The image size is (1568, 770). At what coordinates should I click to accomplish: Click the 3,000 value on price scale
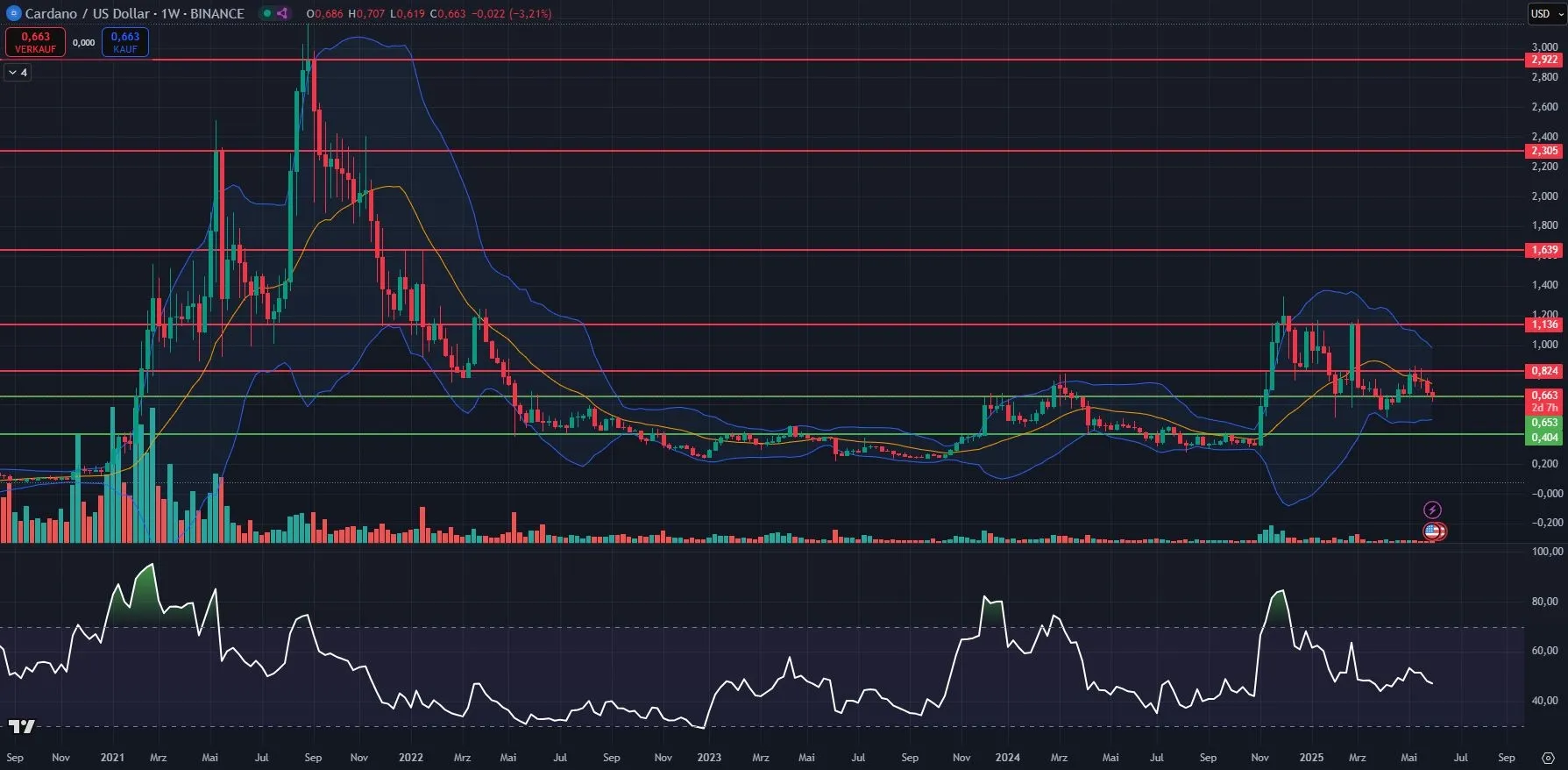(x=1544, y=46)
